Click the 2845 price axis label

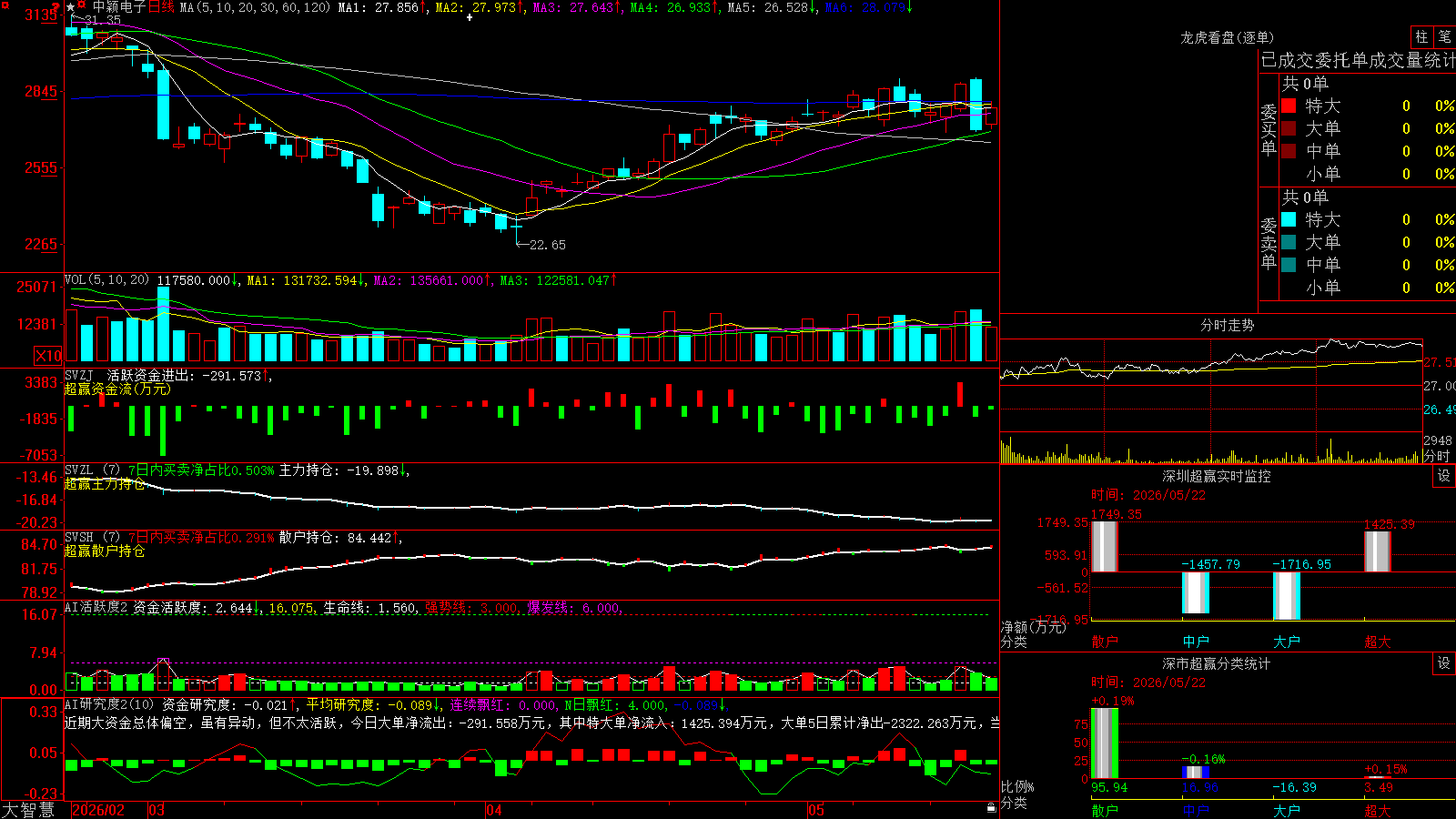pos(42,91)
